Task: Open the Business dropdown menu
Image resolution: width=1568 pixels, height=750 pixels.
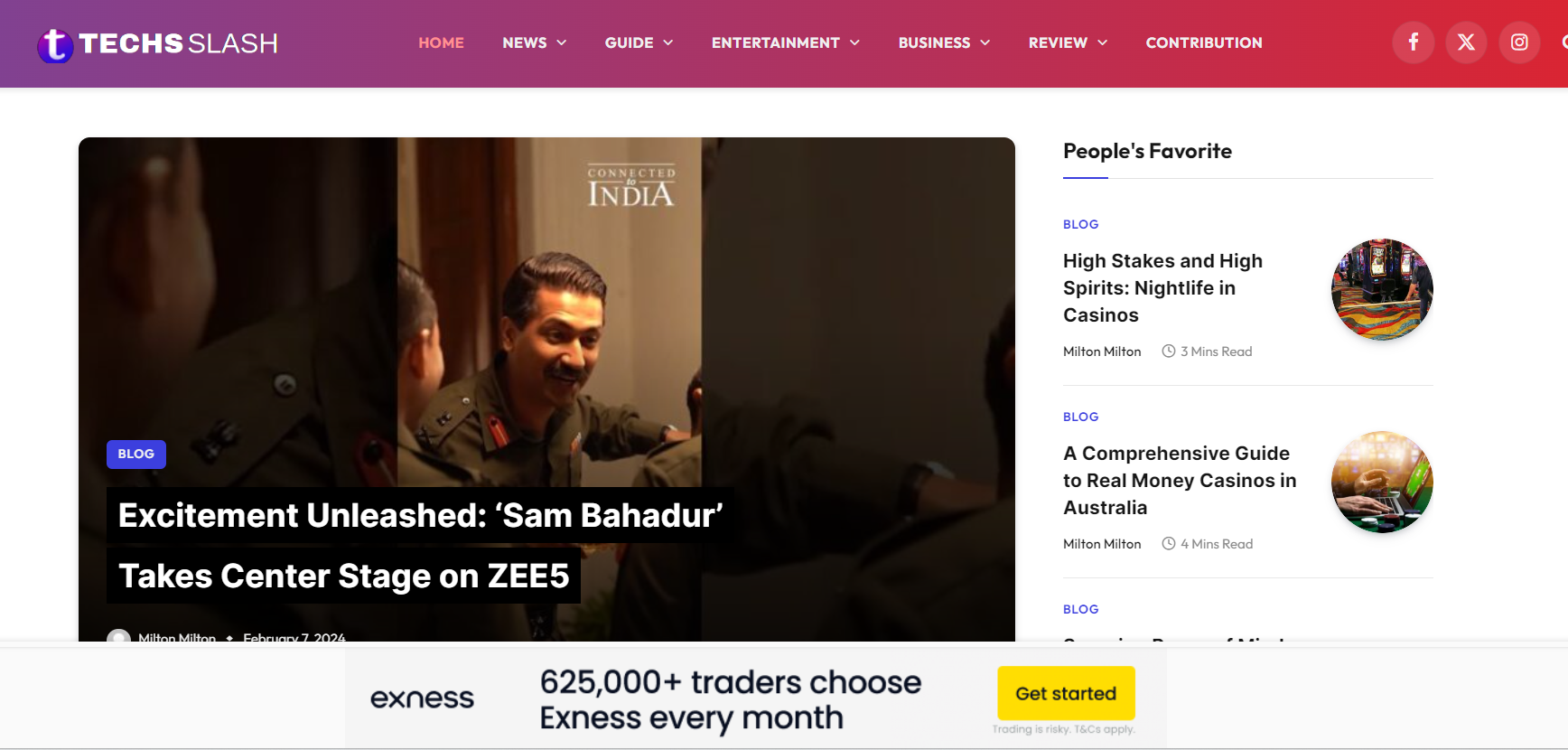Action: point(944,42)
